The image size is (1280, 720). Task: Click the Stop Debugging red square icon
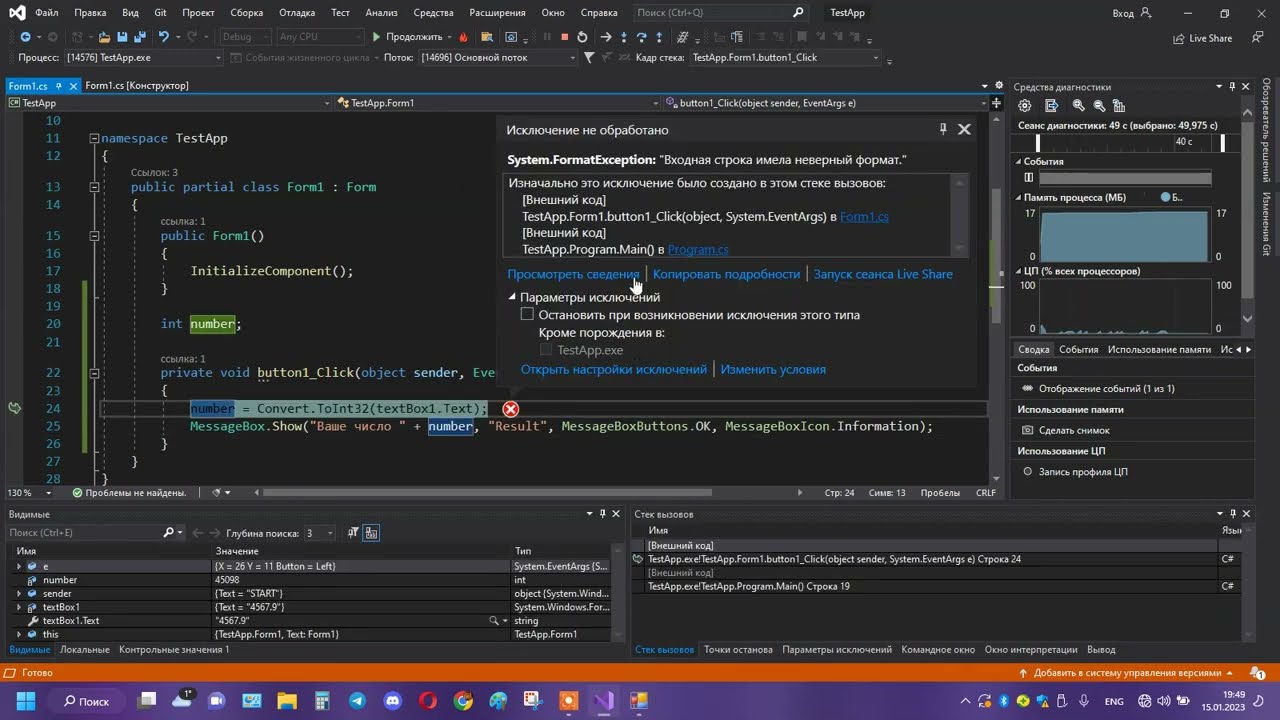point(564,37)
